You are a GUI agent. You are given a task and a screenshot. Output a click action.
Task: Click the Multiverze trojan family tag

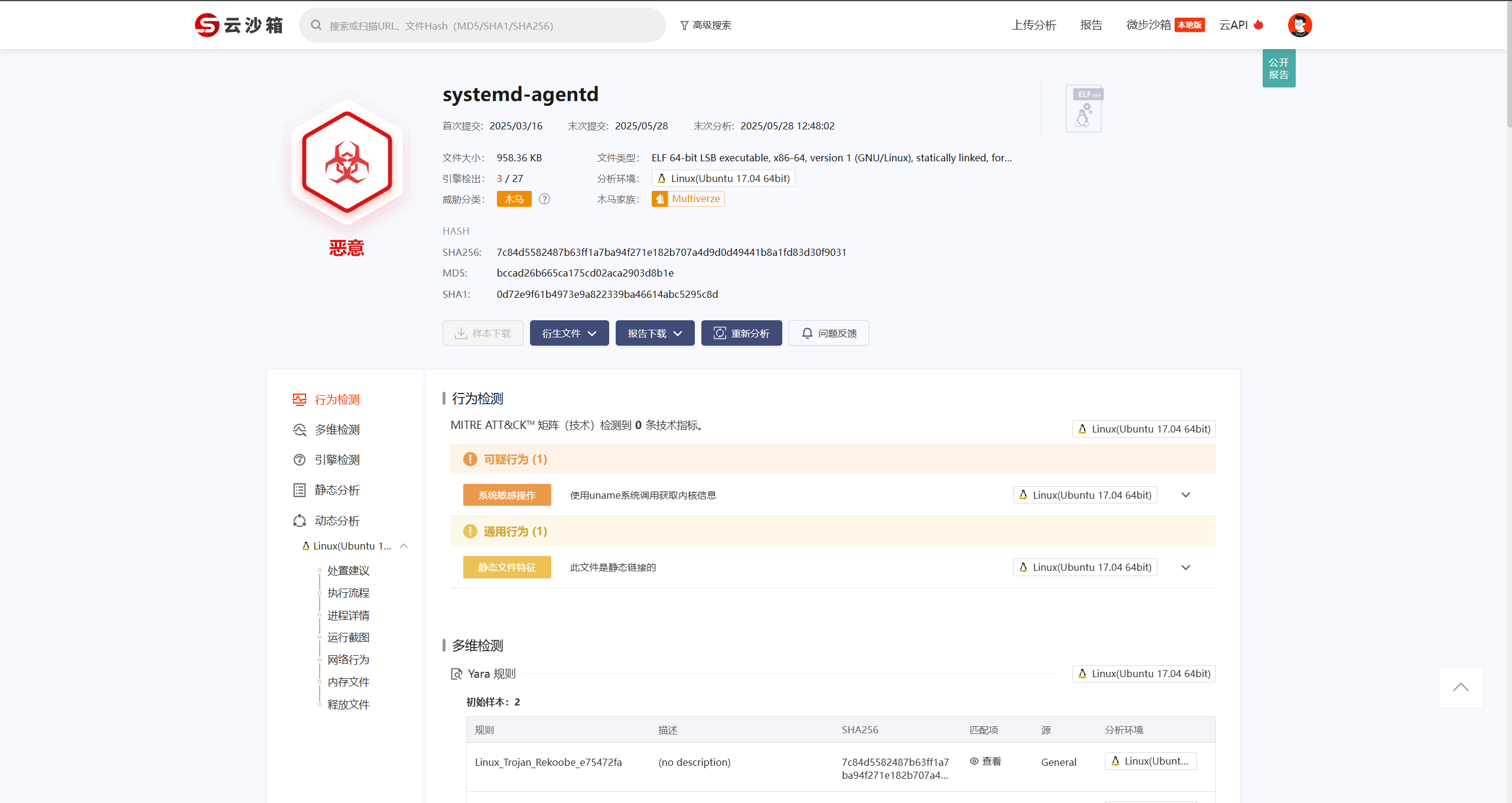(x=688, y=199)
